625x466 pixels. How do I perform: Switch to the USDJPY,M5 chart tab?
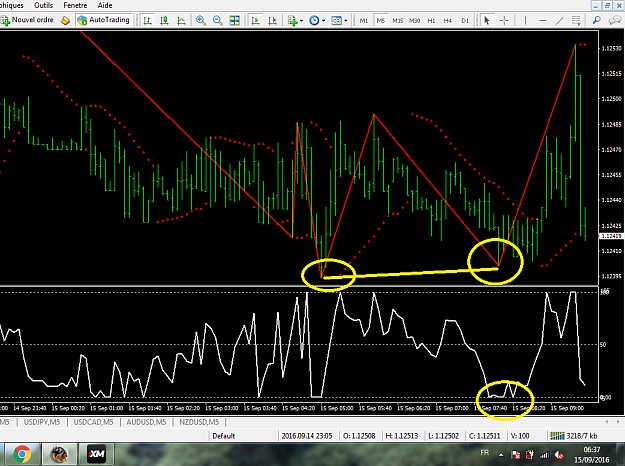(x=42, y=422)
